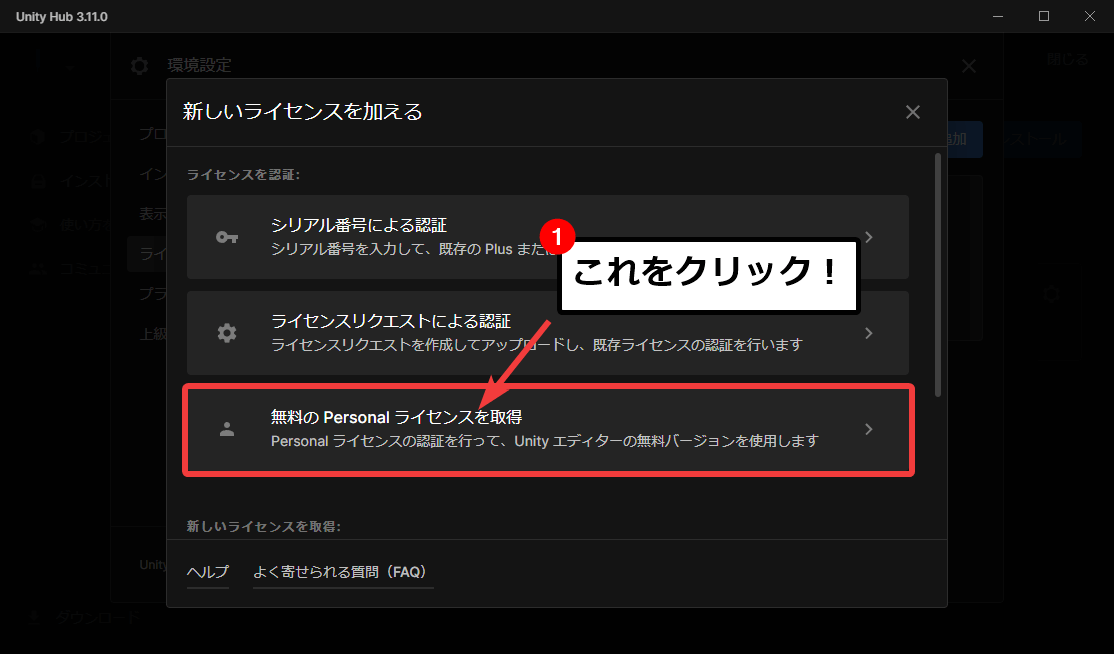Click the 閉じる button in background window

pos(1067,60)
